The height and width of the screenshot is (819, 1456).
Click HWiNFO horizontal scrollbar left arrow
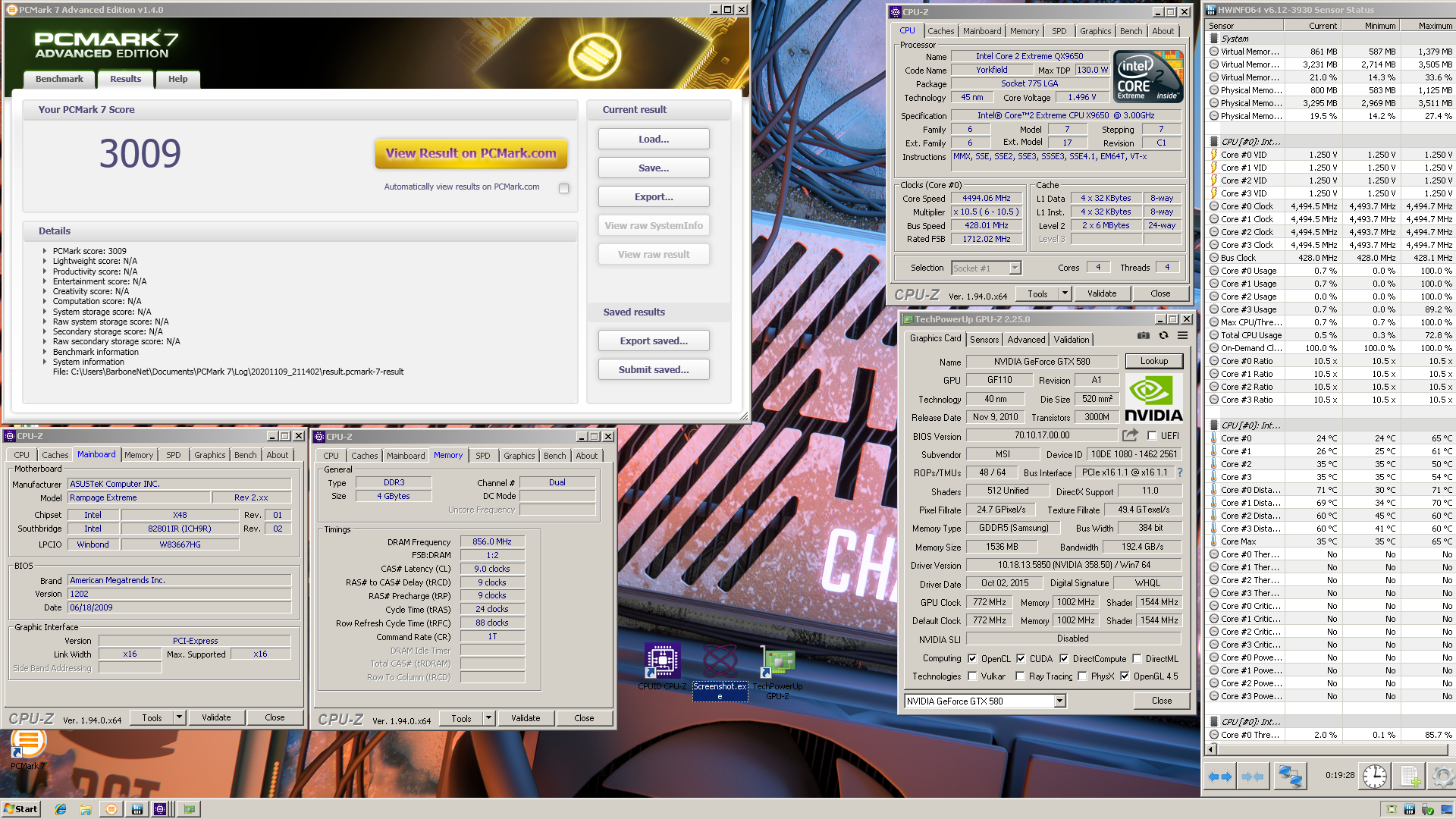1212,749
